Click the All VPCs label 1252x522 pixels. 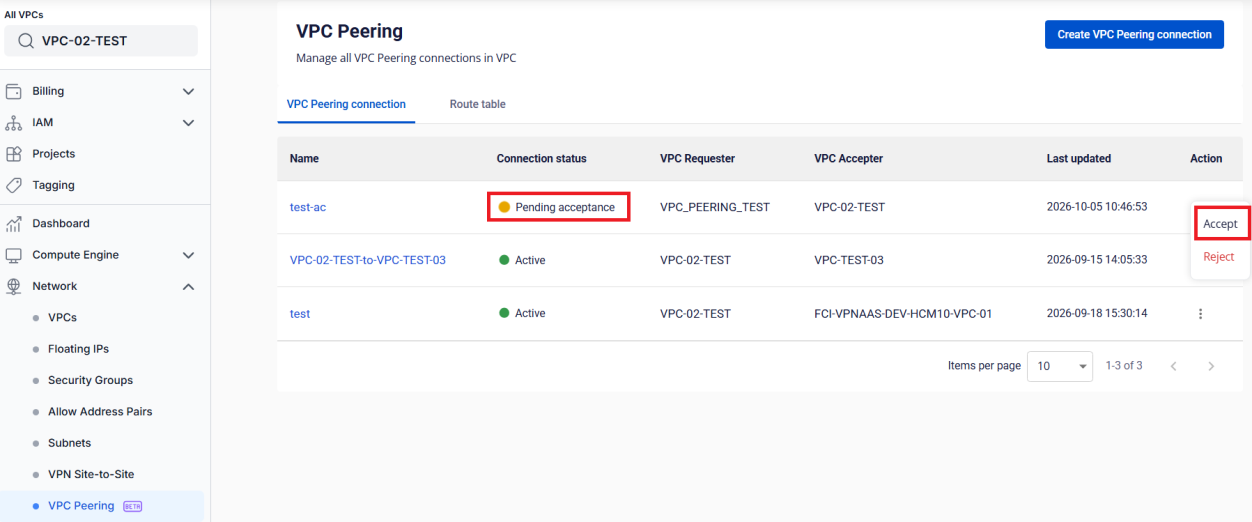pos(24,15)
